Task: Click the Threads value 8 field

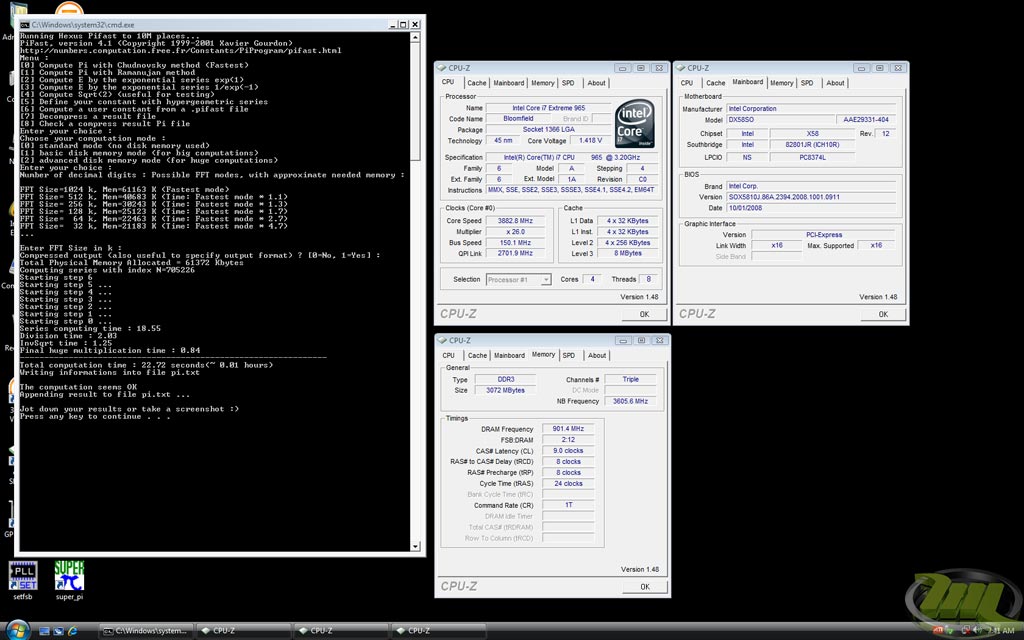Action: pos(648,279)
